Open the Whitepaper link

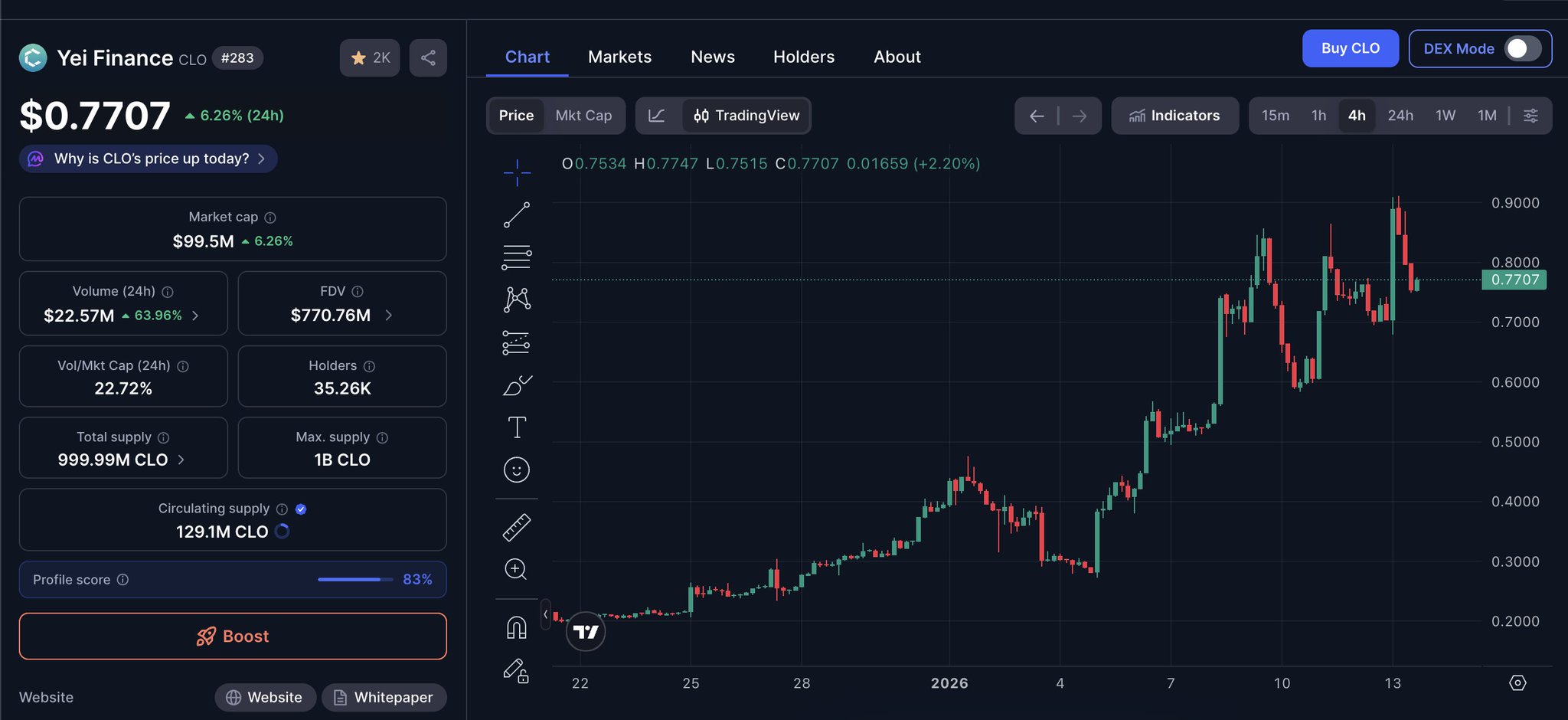384,697
